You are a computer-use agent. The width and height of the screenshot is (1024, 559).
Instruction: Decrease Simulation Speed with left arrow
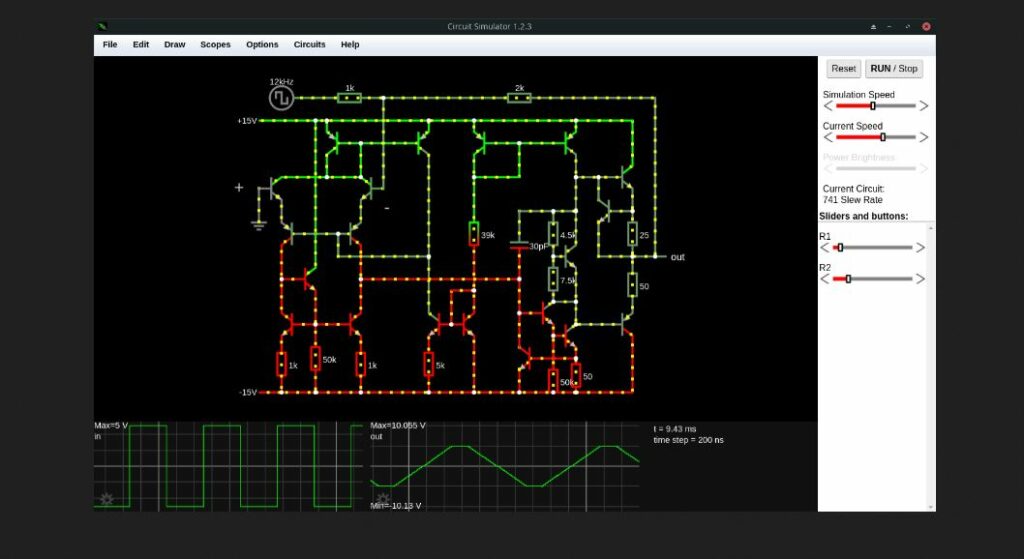(827, 106)
